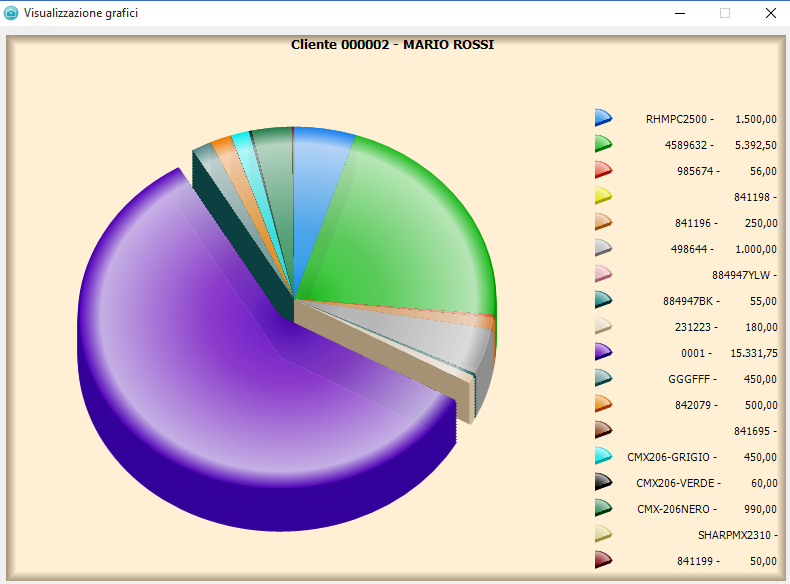Click the orange 842079 legend marker
The image size is (790, 584).
(603, 404)
